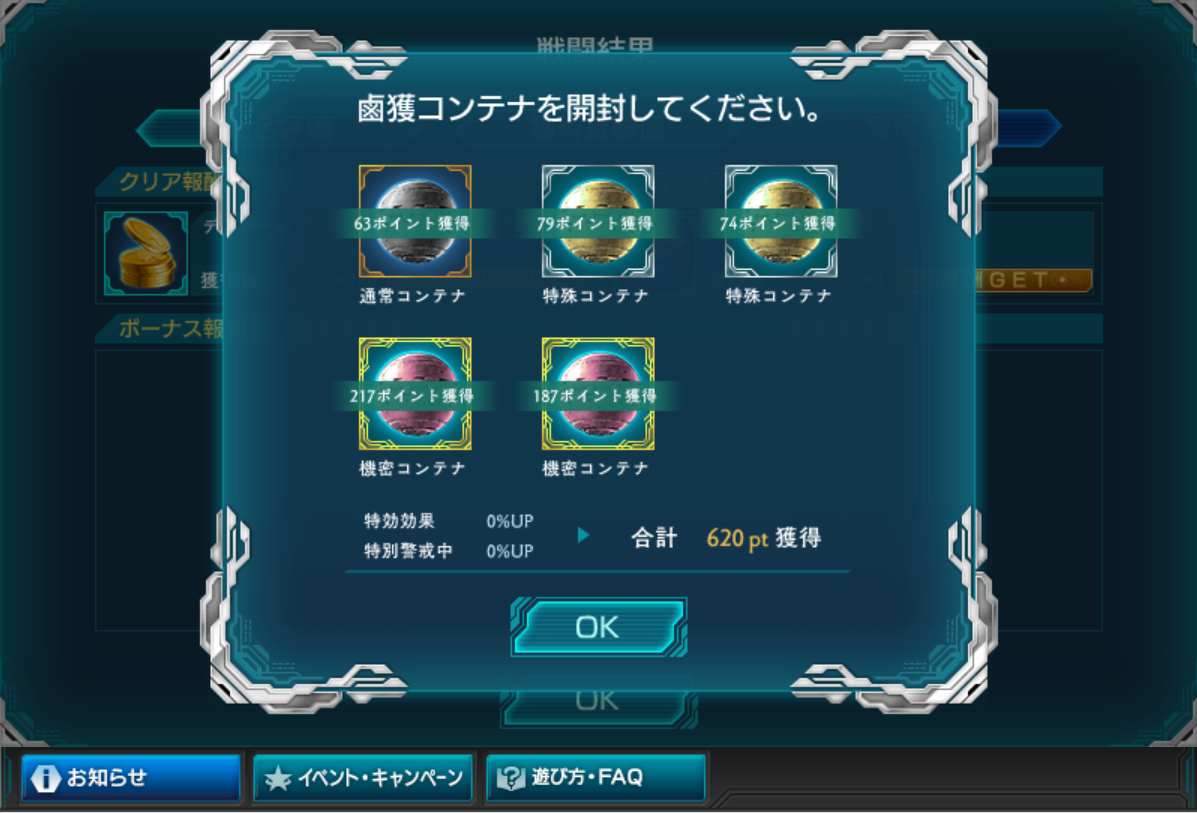Open the pink 機密コンテナ showing 217 points
This screenshot has height=813, width=1197.
pyautogui.click(x=415, y=394)
